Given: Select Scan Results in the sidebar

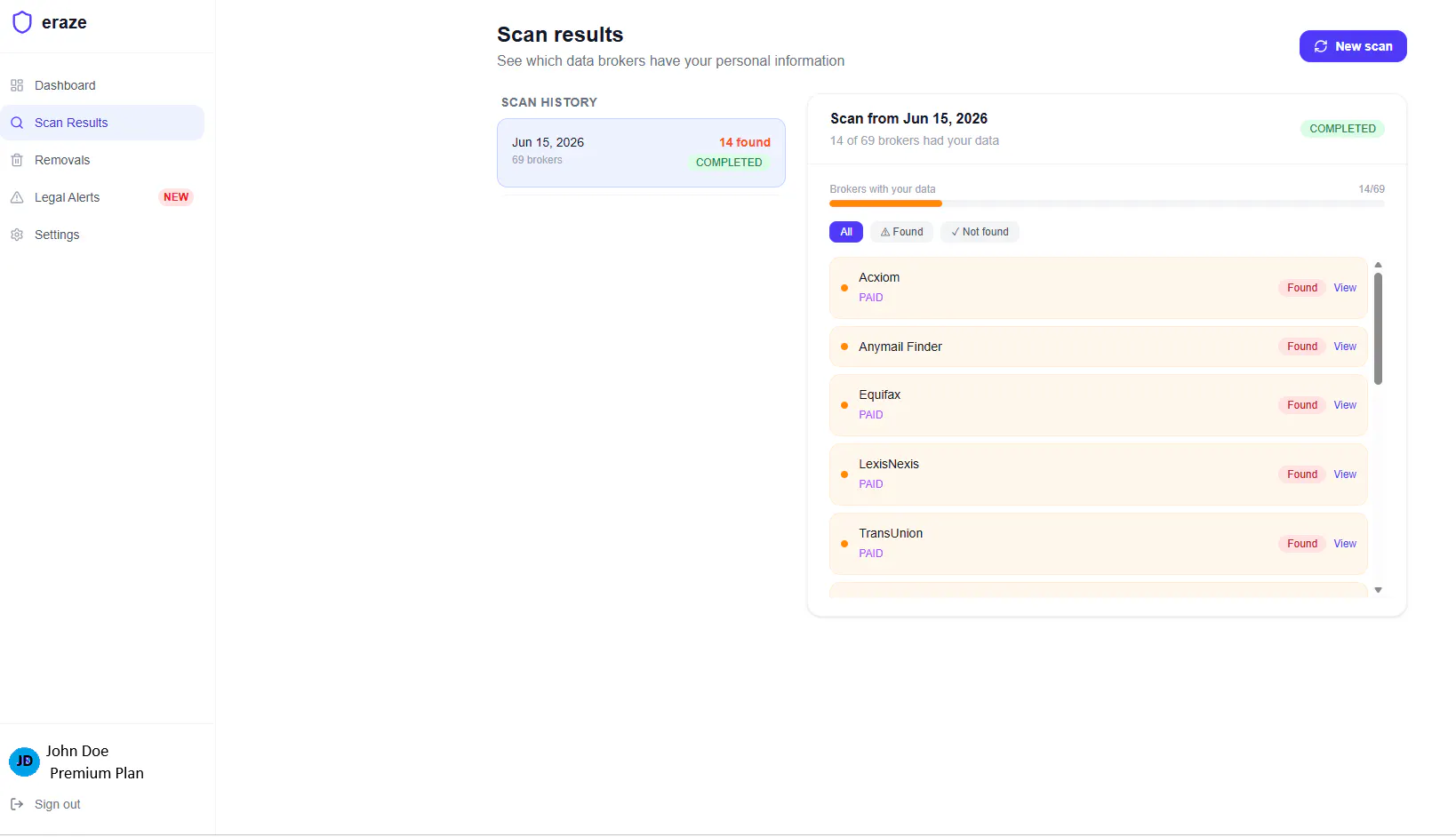Looking at the screenshot, I should click(x=102, y=123).
